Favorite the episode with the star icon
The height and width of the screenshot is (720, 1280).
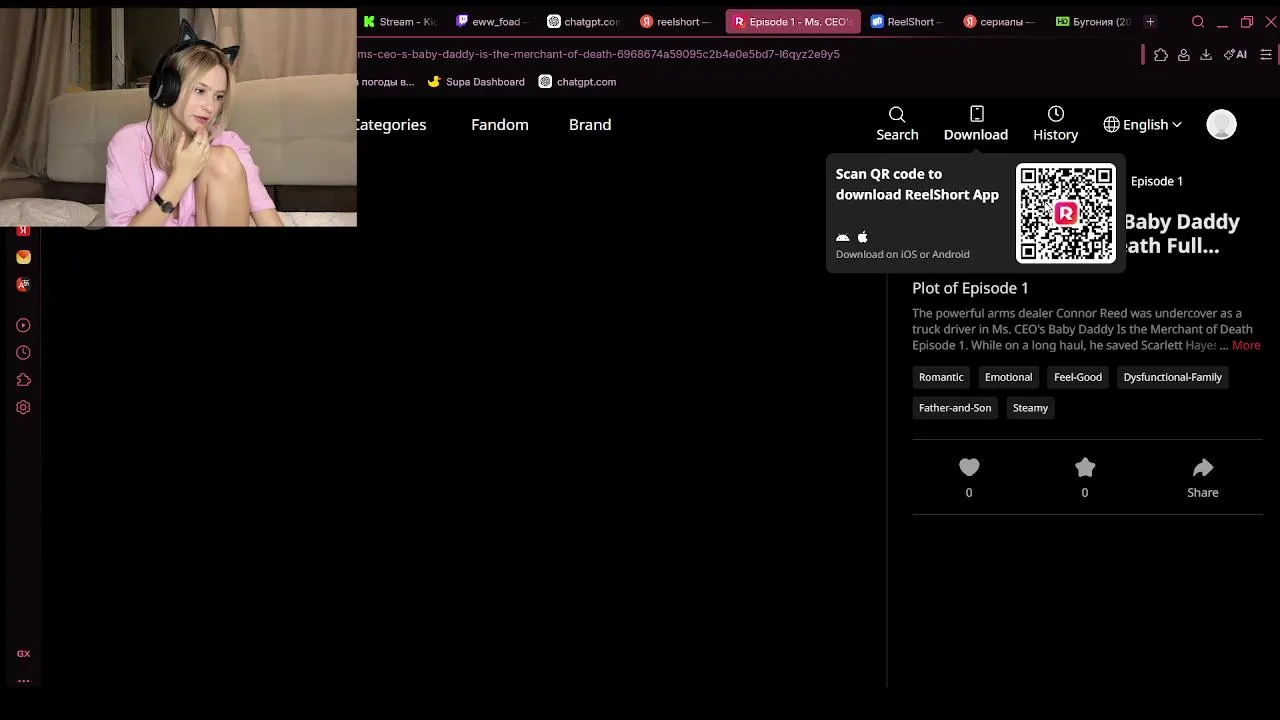(1085, 467)
